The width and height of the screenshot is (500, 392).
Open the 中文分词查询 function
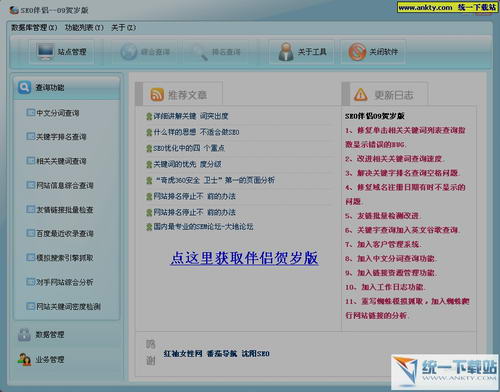coord(58,113)
